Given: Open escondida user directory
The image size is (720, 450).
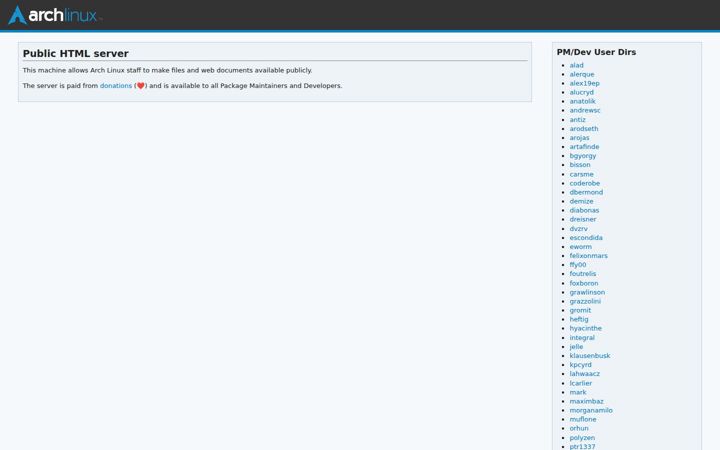Looking at the screenshot, I should click(586, 238).
